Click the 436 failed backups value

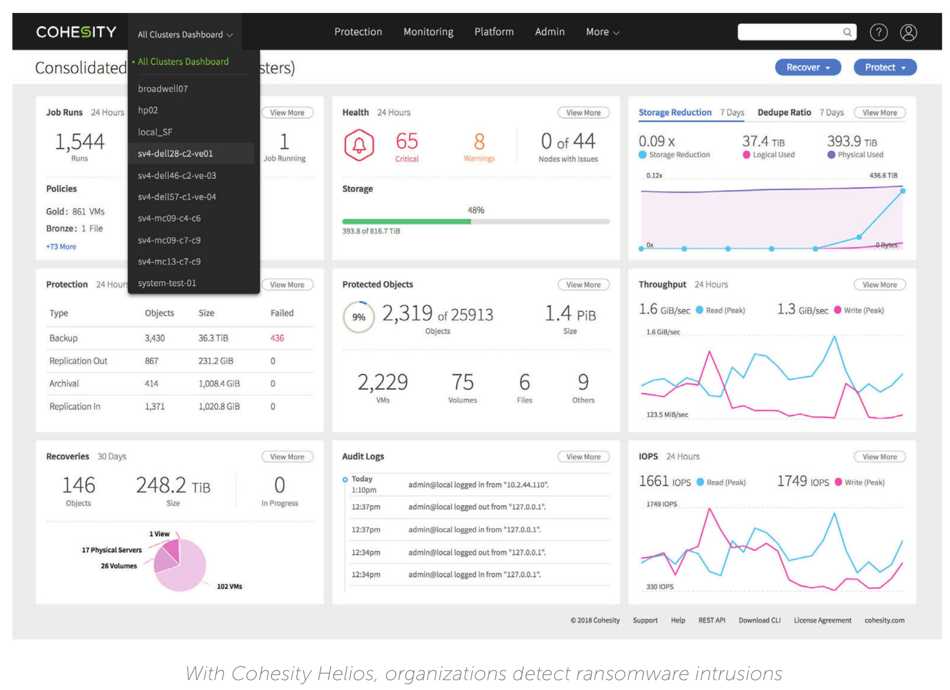point(277,338)
